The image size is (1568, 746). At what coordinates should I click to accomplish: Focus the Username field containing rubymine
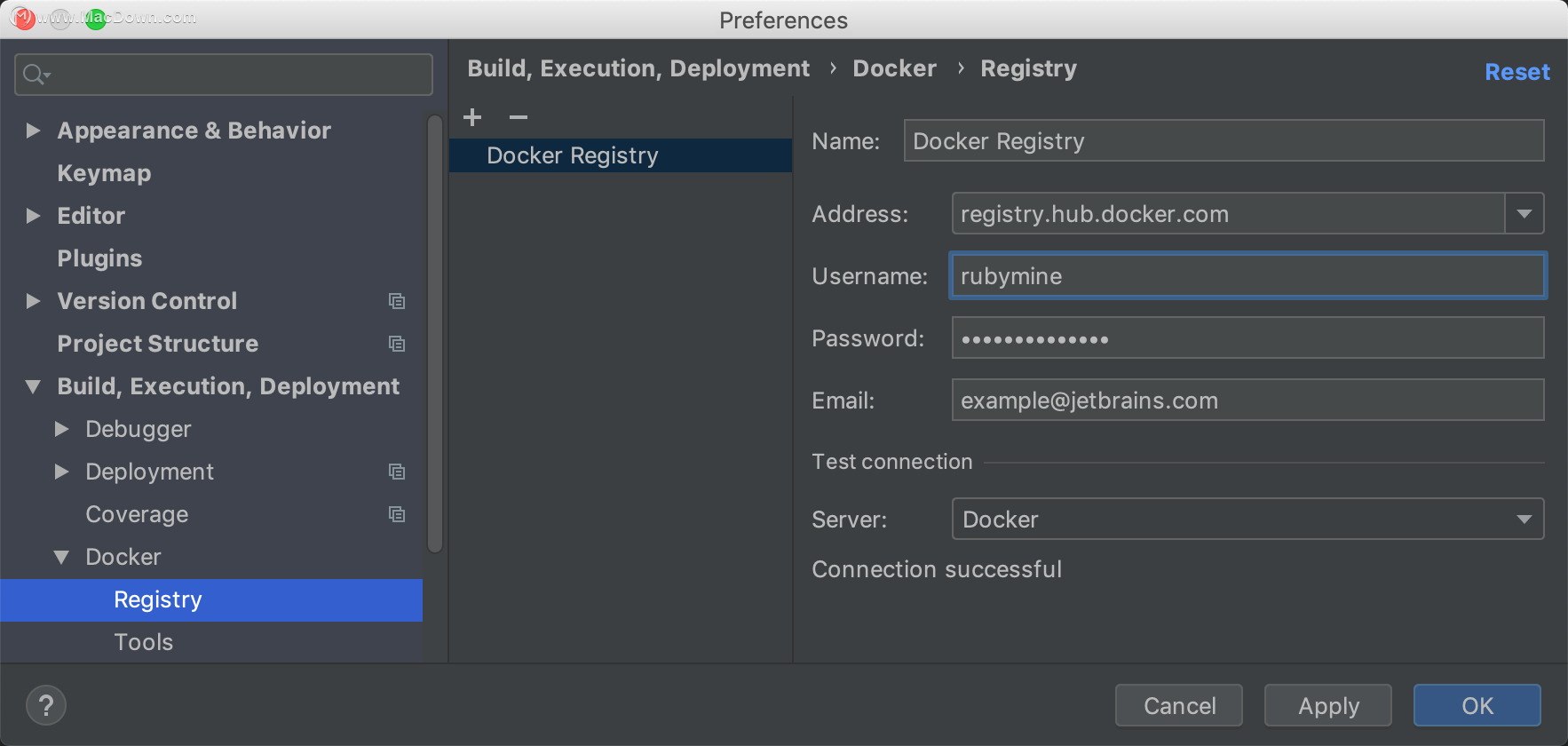1247,276
